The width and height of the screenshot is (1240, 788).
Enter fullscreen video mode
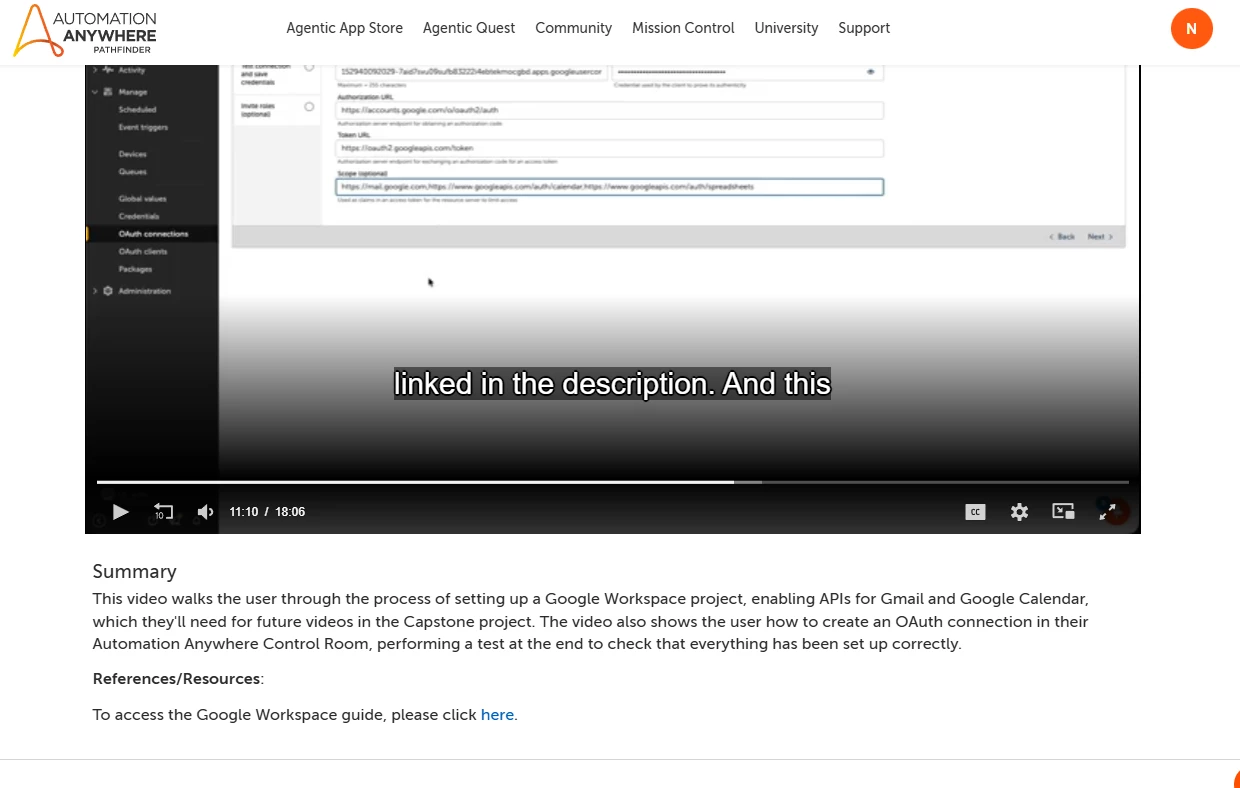click(1107, 512)
